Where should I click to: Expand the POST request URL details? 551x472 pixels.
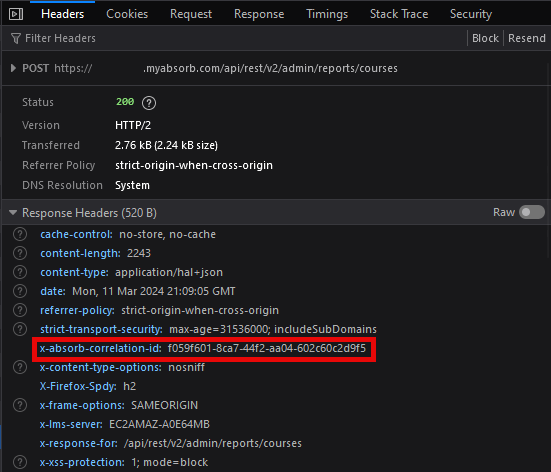(x=13, y=68)
